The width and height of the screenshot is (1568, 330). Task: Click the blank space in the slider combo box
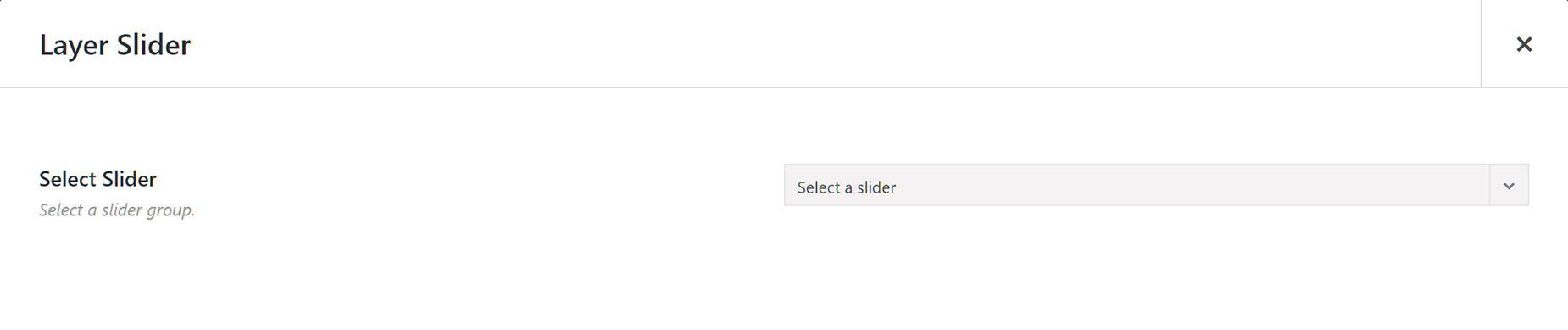1187,186
